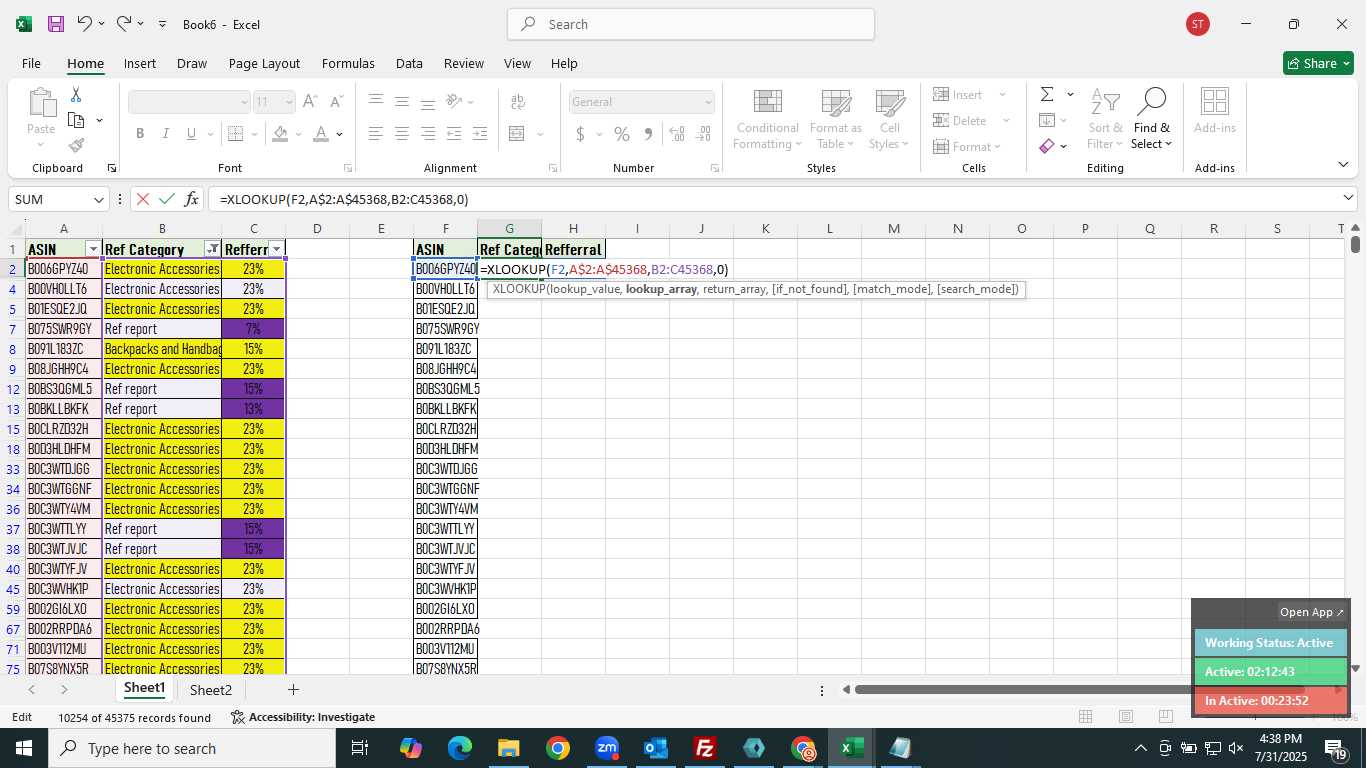Click Increase Font Size icon
This screenshot has width=1366, height=768.
pos(310,102)
